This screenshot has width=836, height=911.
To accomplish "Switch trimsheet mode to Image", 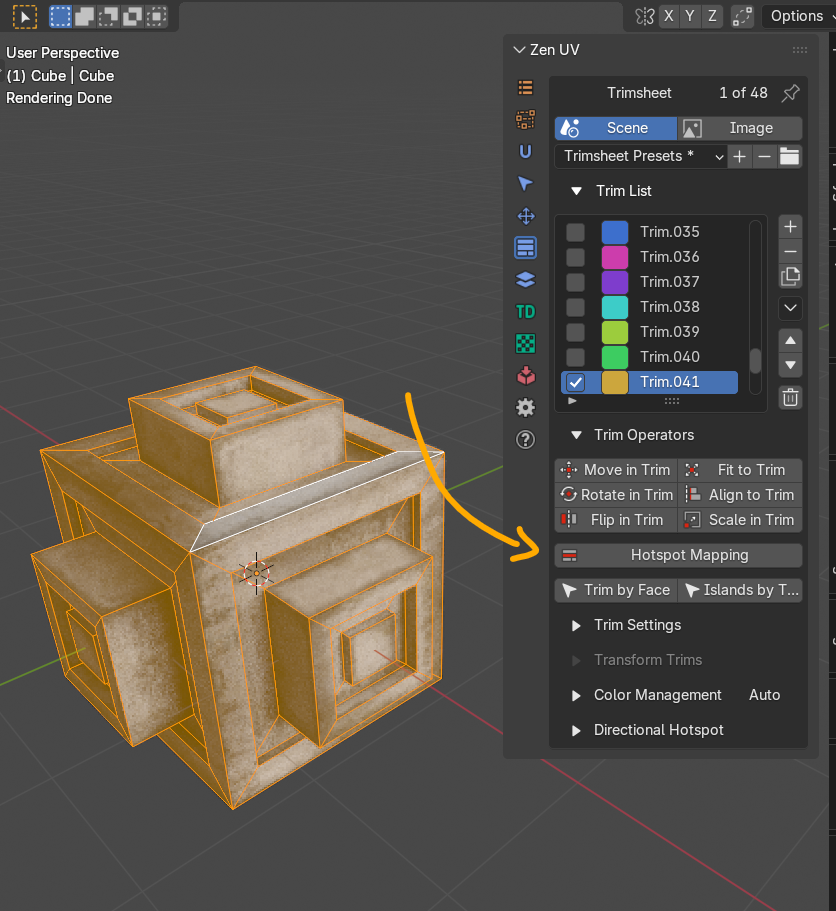I will [740, 128].
